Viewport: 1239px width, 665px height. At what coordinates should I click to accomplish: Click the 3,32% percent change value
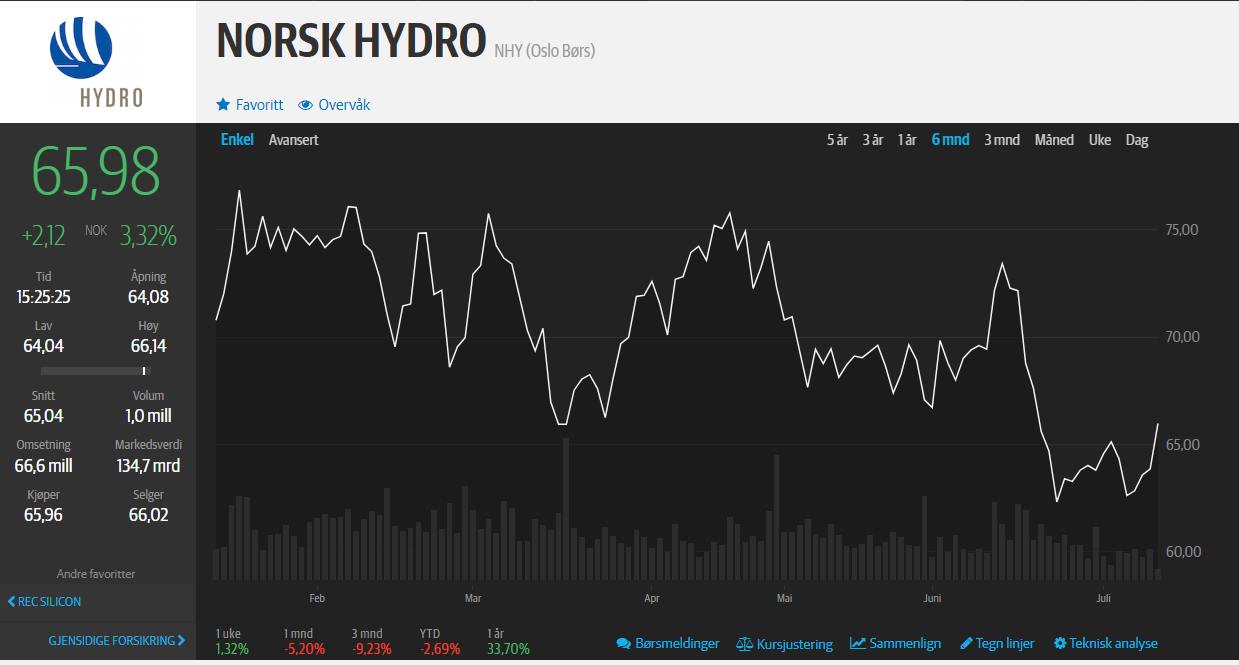[x=148, y=236]
